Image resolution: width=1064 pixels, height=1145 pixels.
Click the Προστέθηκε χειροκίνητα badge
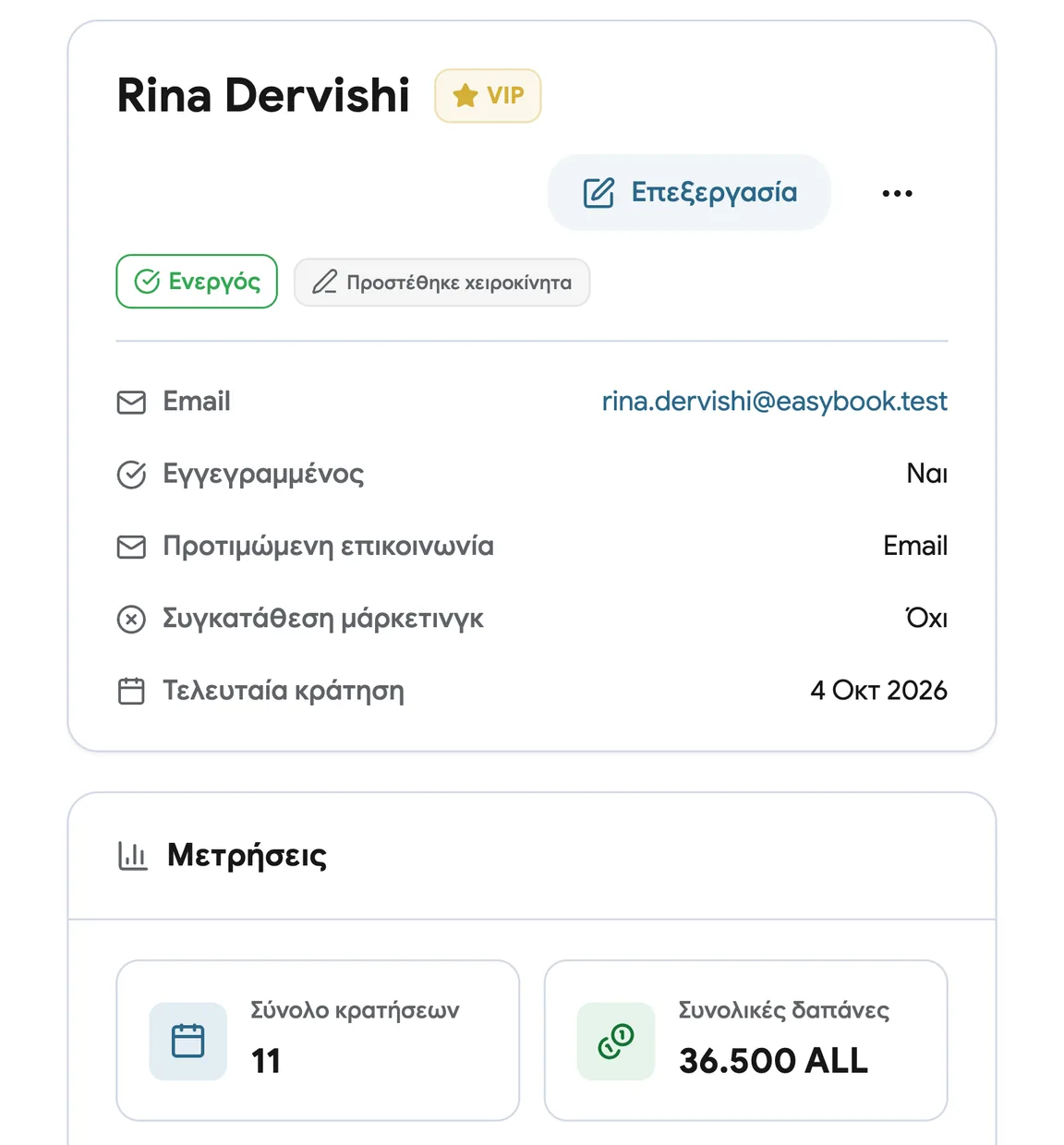441,282
